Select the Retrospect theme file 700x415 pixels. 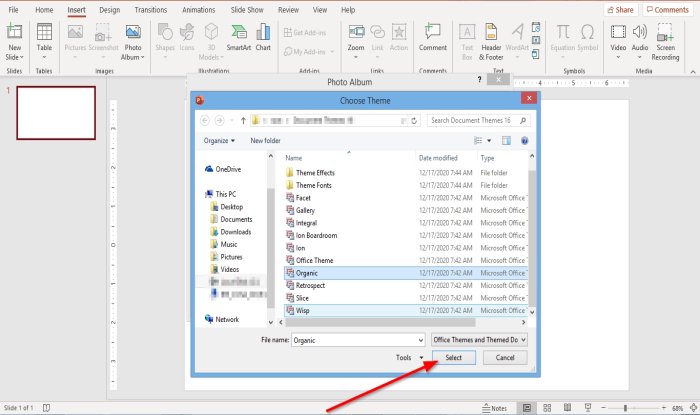405,286
